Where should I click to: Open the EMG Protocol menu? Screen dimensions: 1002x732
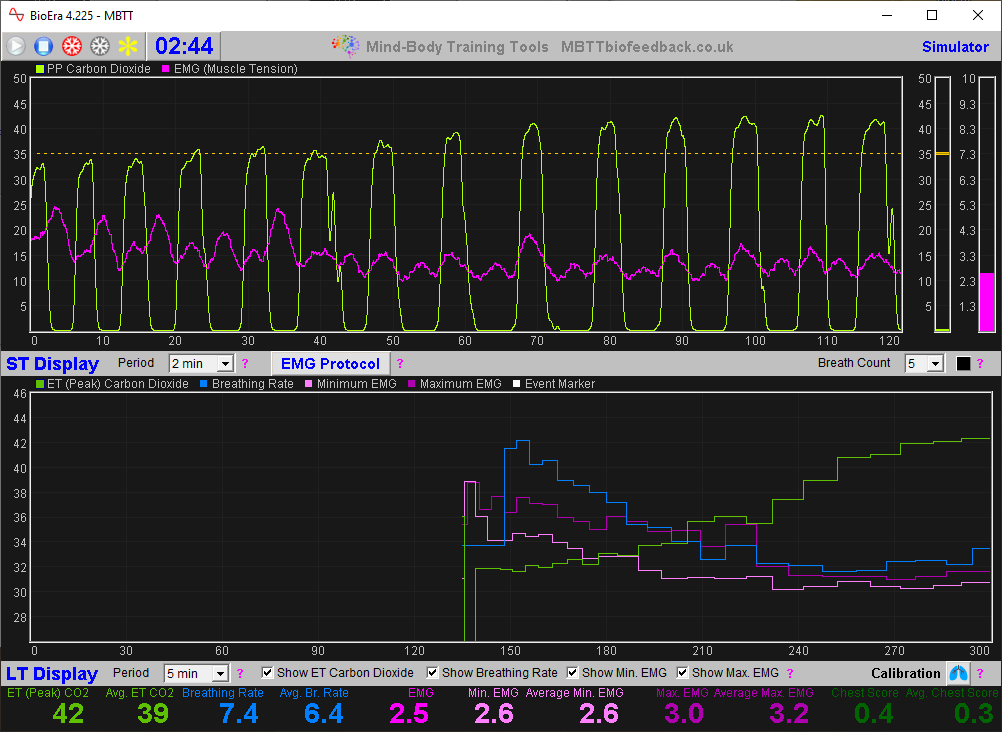point(333,363)
